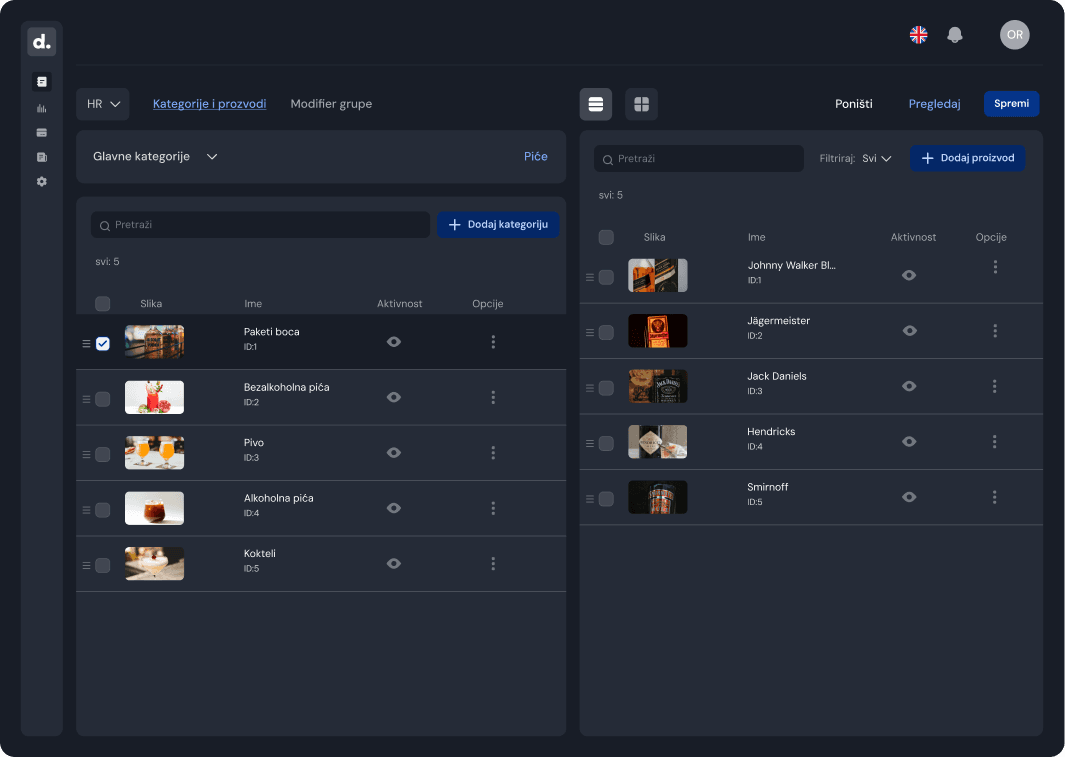The width and height of the screenshot is (1065, 757).
Task: Open the HR language dropdown
Action: 103,104
